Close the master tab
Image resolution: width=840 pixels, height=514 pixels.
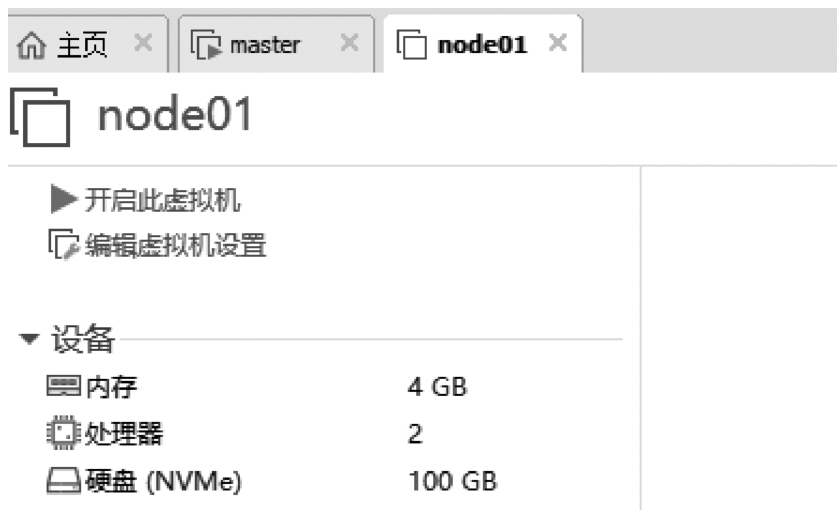coord(349,45)
